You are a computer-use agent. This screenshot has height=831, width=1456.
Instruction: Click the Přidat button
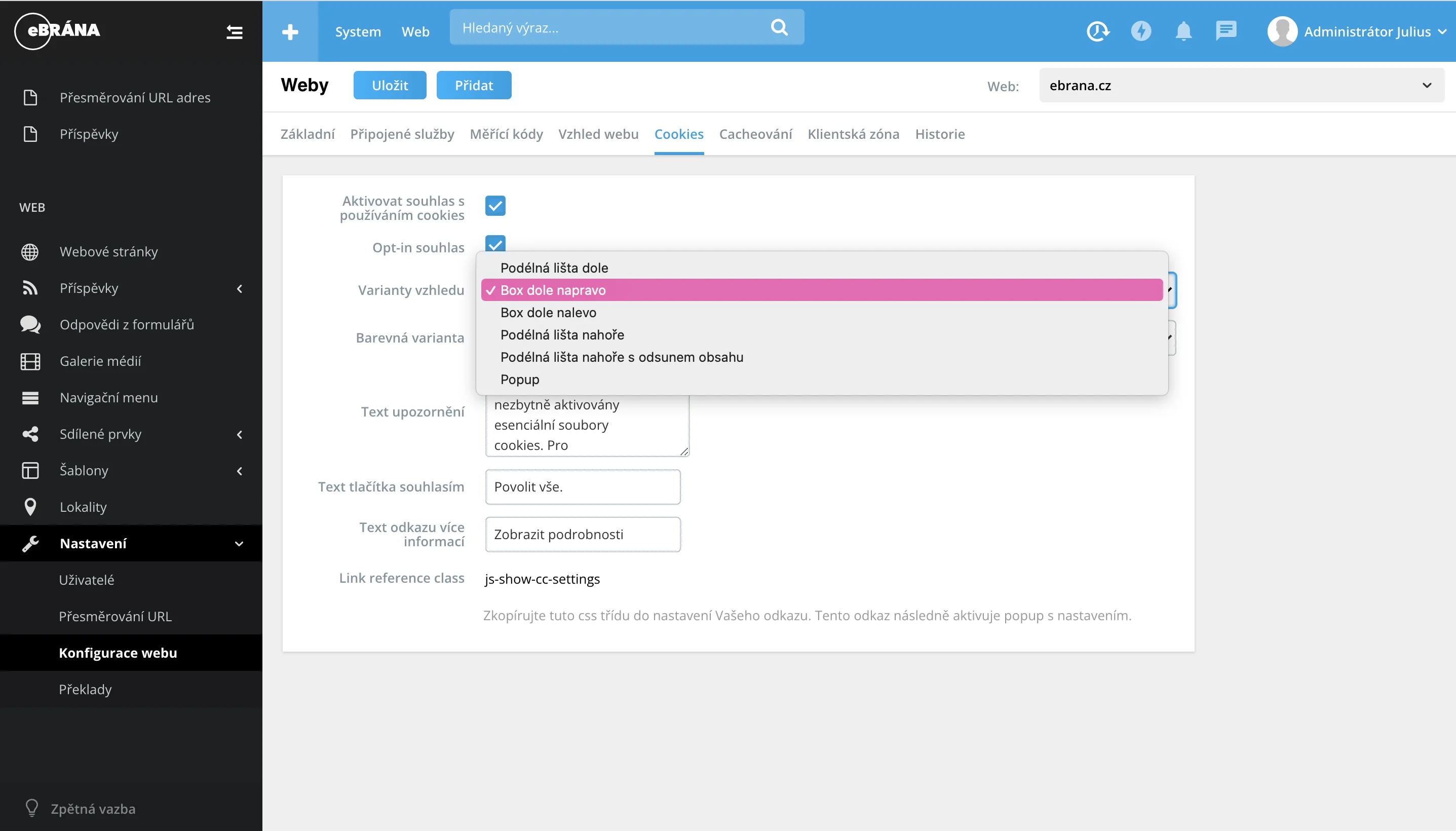point(474,86)
